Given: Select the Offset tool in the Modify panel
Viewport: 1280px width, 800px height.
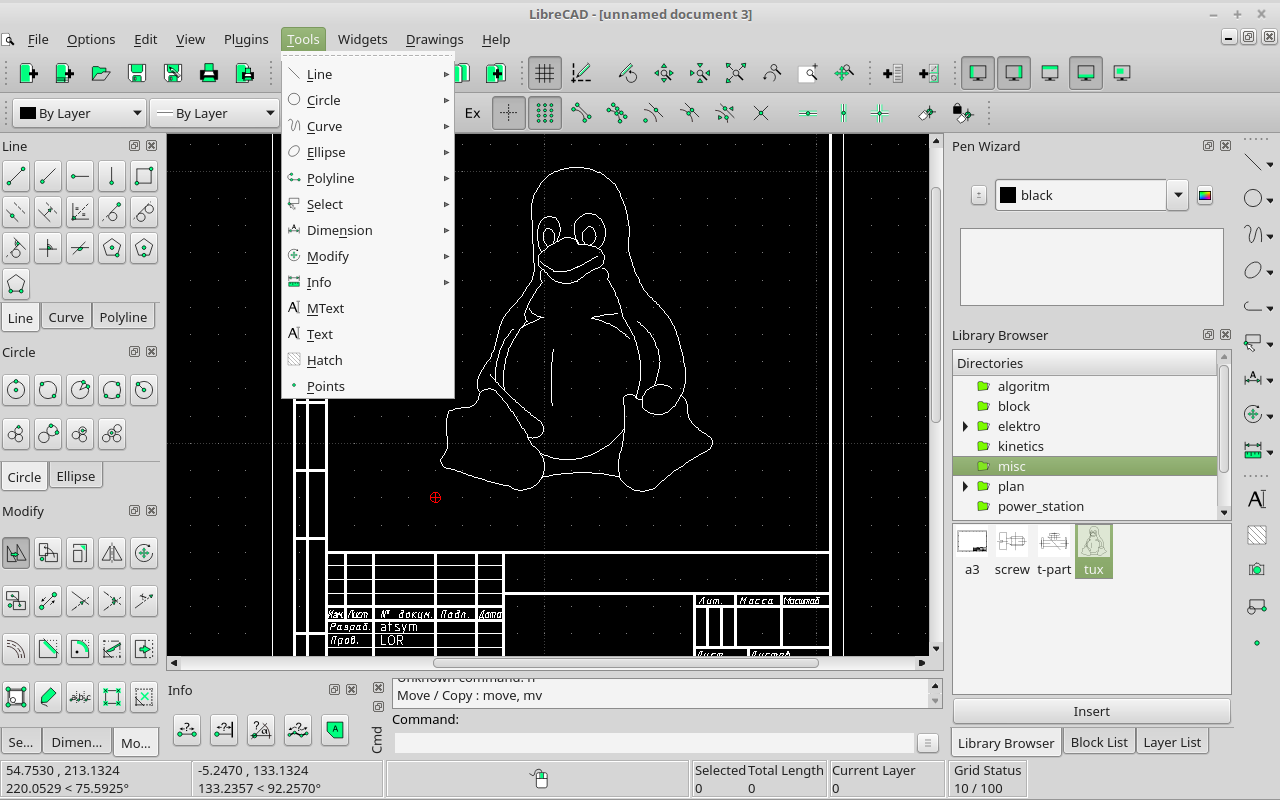Looking at the screenshot, I should (x=16, y=648).
